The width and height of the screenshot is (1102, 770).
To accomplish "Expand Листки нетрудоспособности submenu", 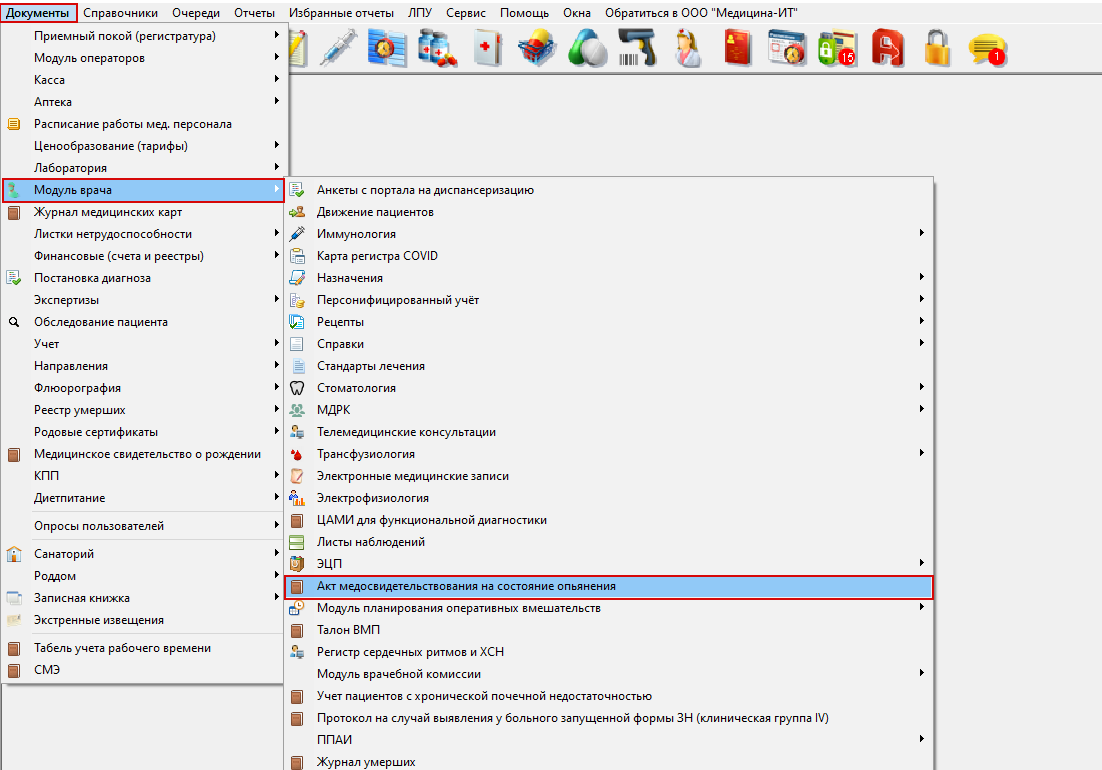I will (143, 234).
